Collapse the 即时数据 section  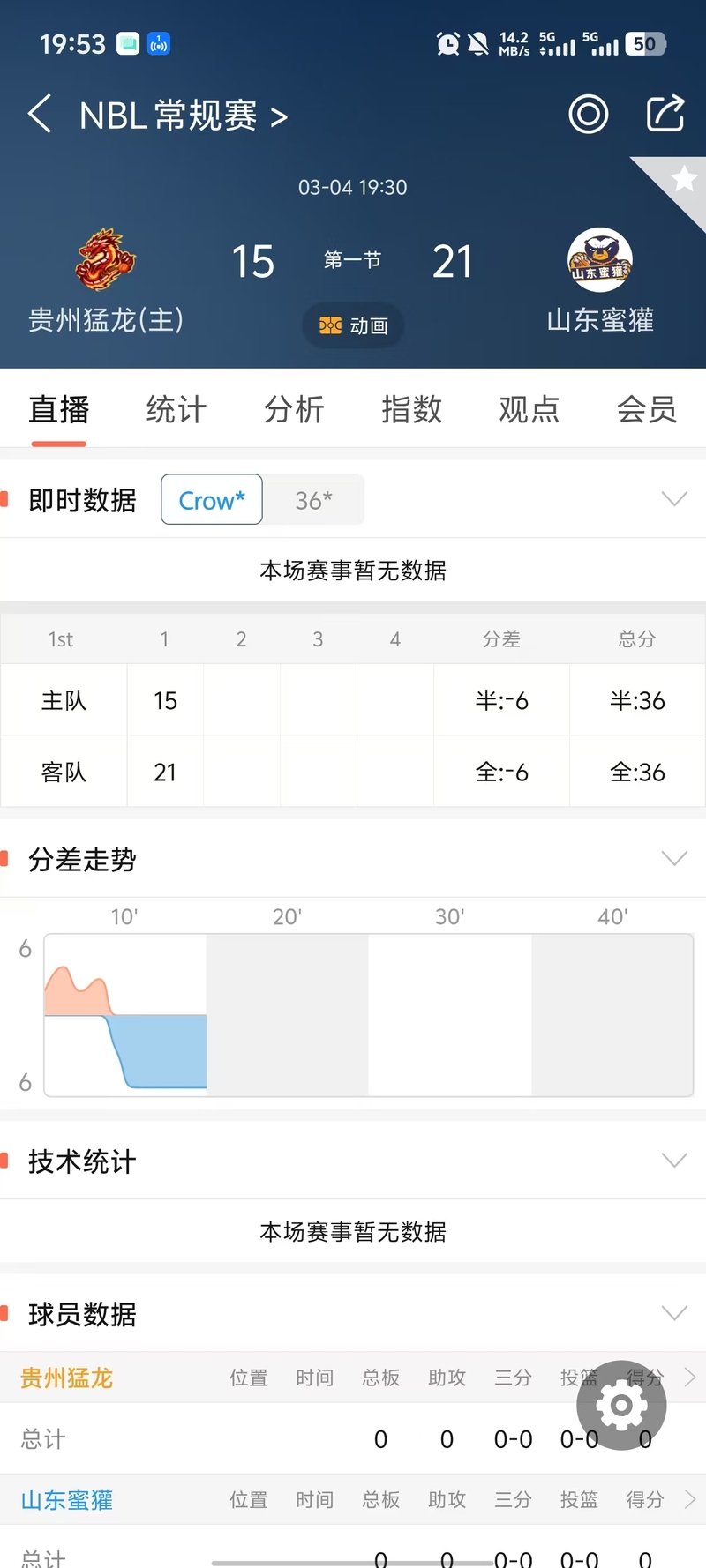674,499
